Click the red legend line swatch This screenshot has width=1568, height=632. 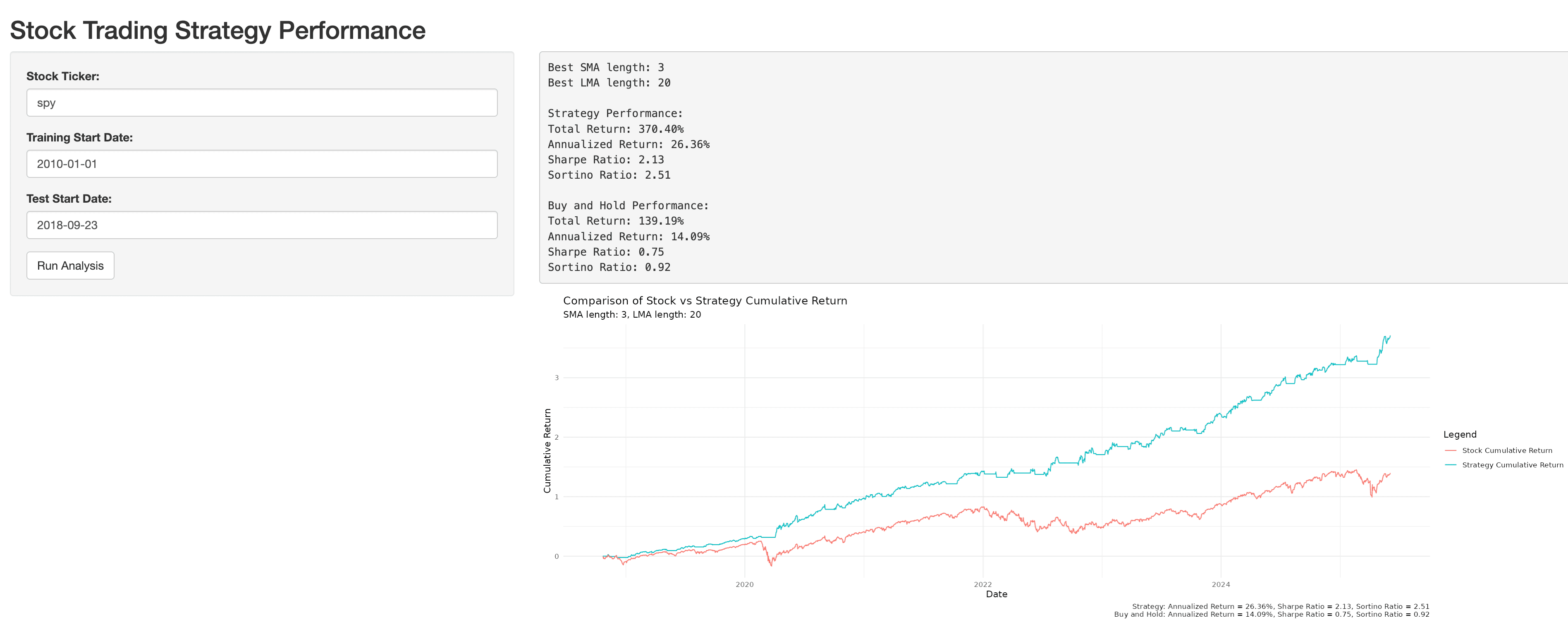tap(1451, 450)
